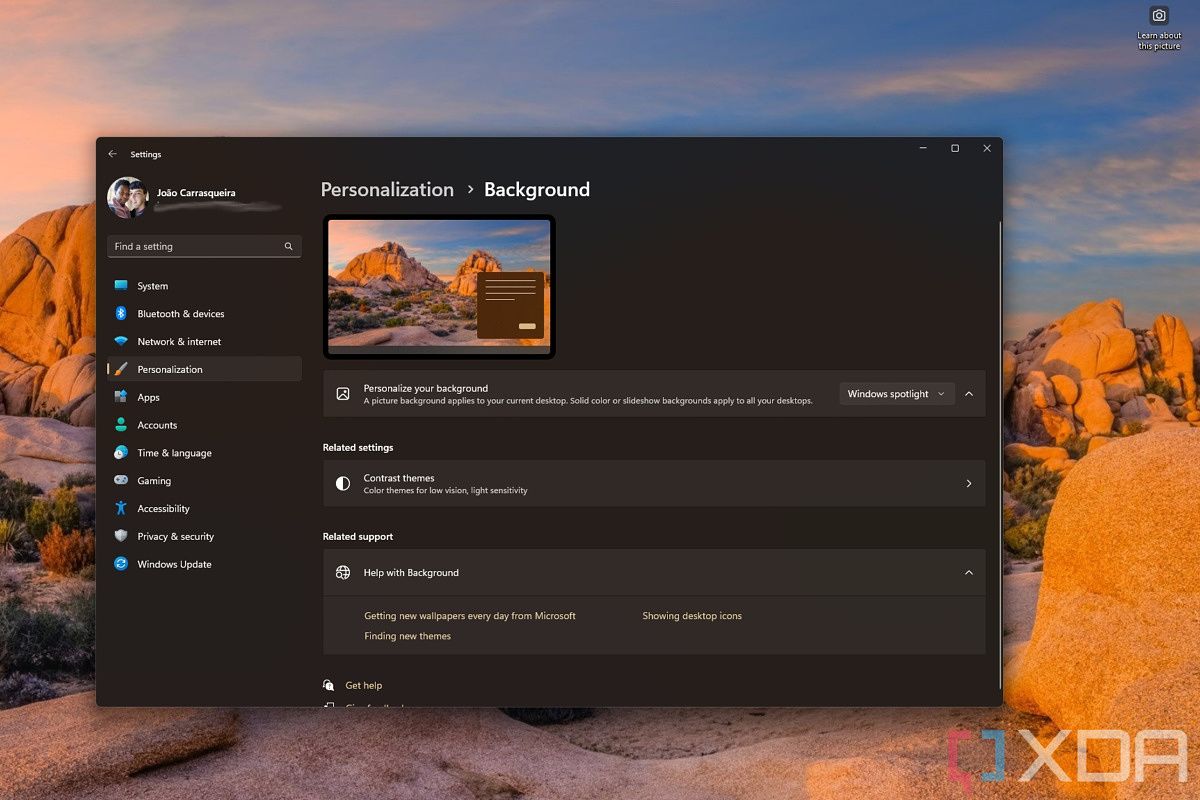Open Accounts settings

157,425
